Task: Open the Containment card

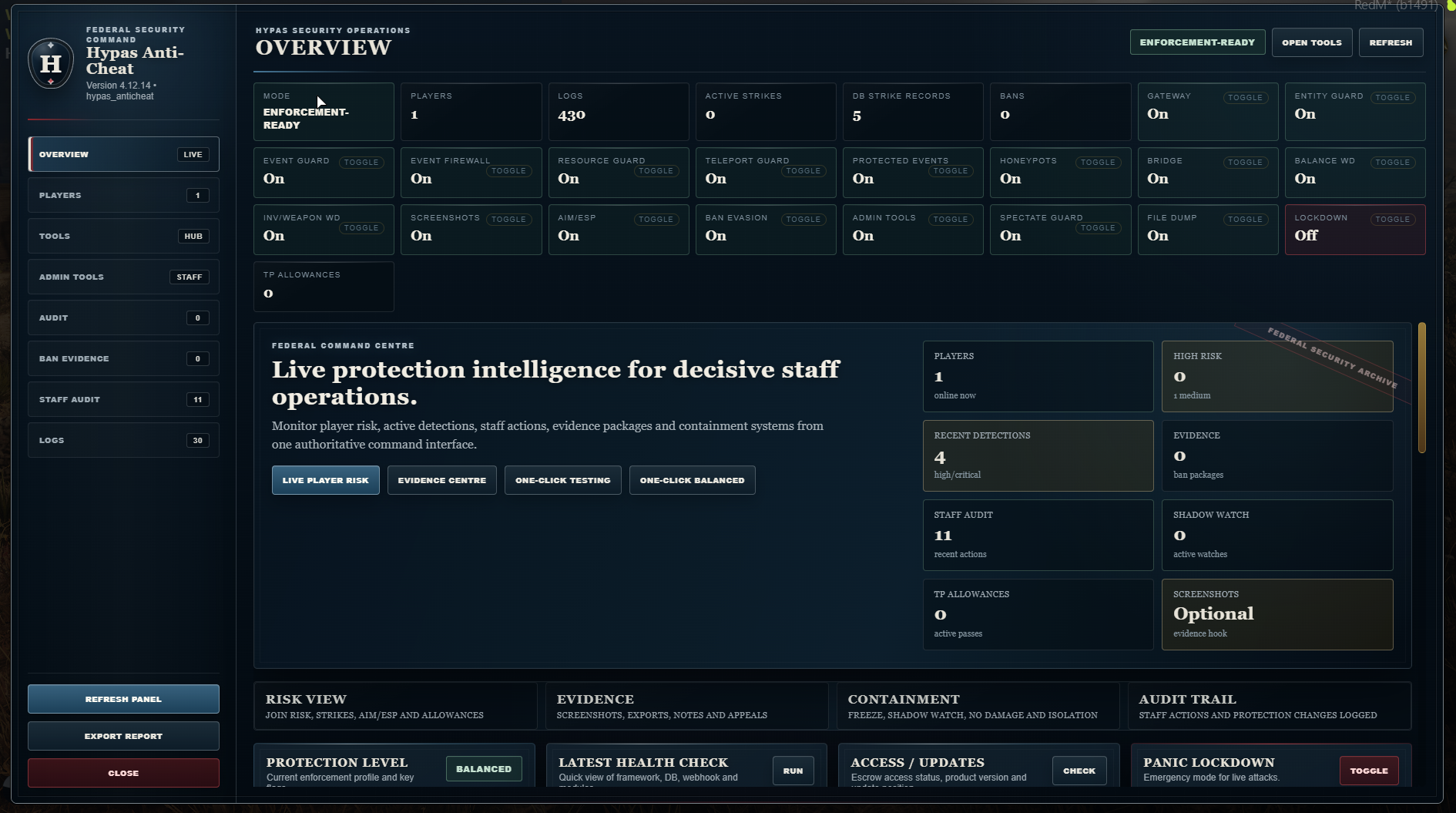Action: [x=978, y=706]
